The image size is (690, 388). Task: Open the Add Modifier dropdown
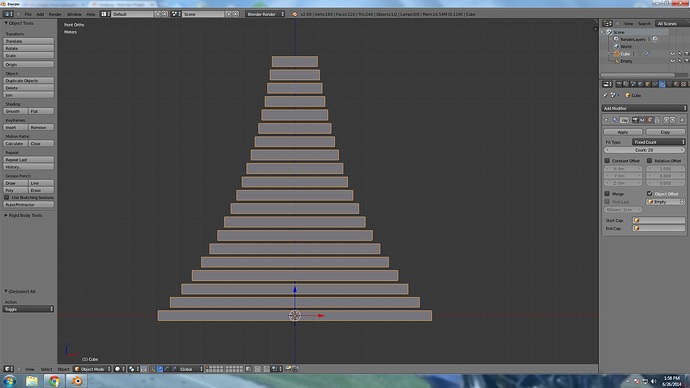(x=644, y=108)
